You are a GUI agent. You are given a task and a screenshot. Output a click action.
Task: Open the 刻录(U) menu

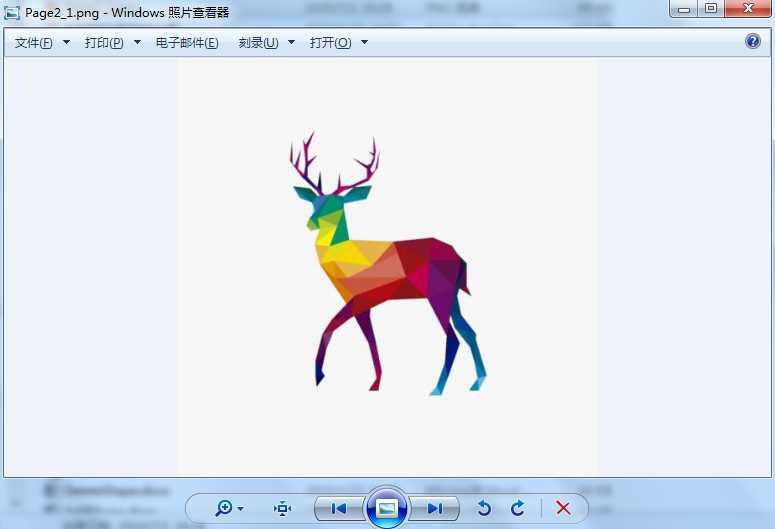[258, 43]
